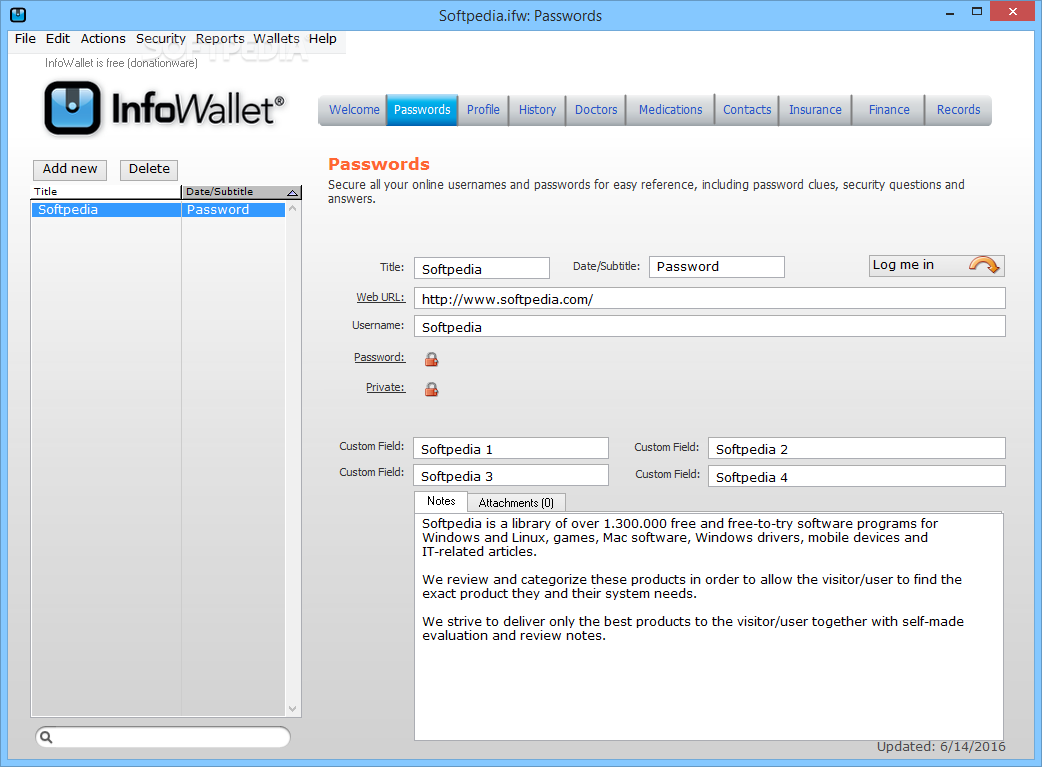Open the Wallets menu
Screen dimensions: 1042x767
coord(276,39)
